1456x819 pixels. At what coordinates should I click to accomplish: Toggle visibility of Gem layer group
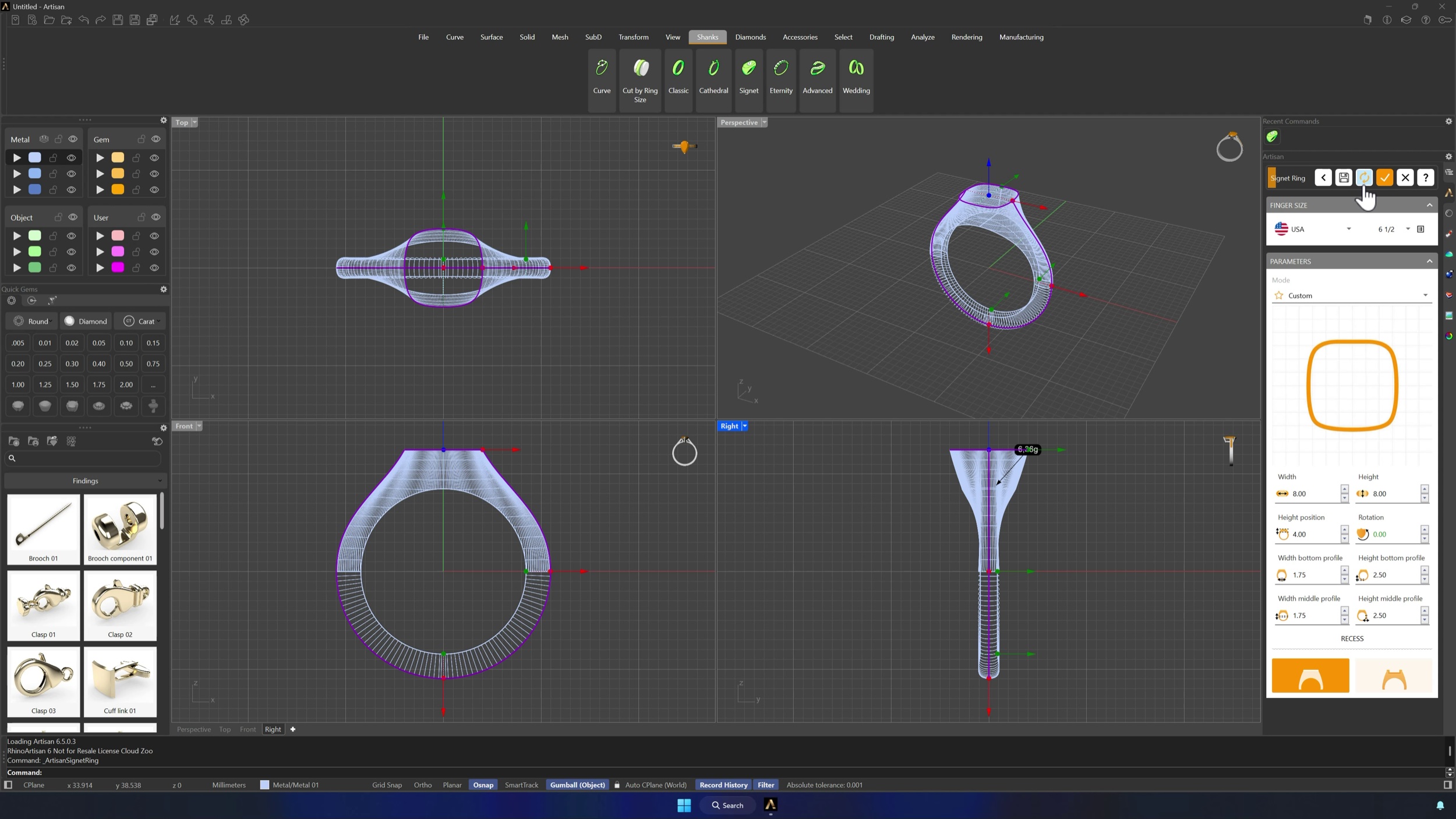click(156, 139)
